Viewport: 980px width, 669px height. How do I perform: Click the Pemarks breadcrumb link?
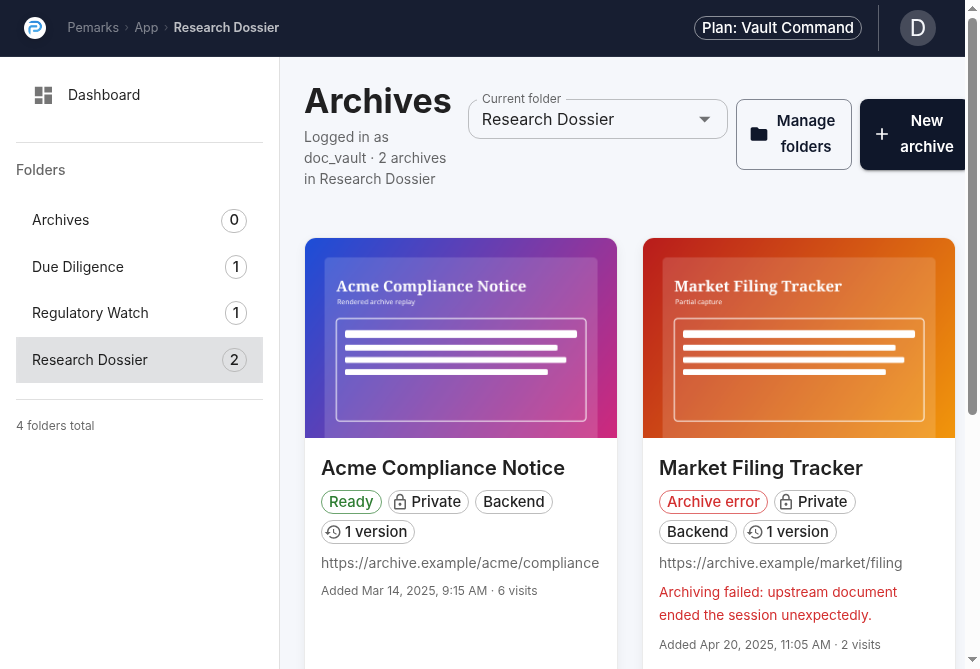click(x=93, y=28)
